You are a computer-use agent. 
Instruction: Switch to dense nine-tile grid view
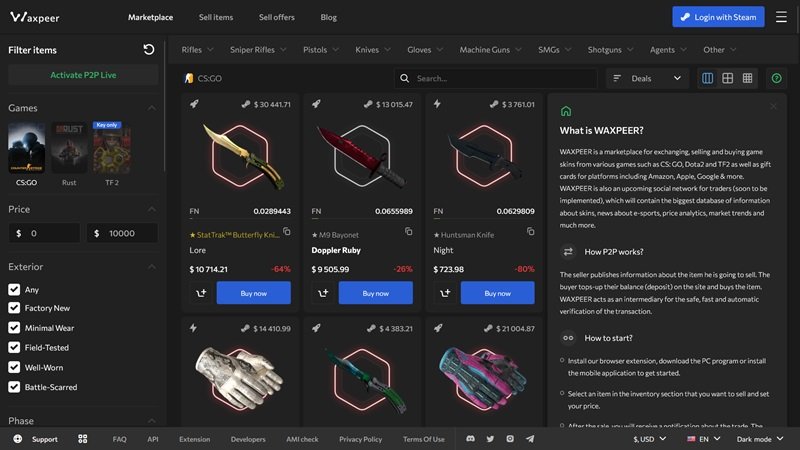pos(747,78)
